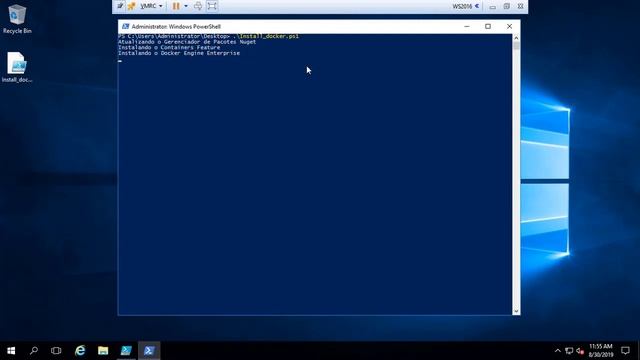Close the VMRC console window
This screenshot has height=360, width=640.
(520, 6)
